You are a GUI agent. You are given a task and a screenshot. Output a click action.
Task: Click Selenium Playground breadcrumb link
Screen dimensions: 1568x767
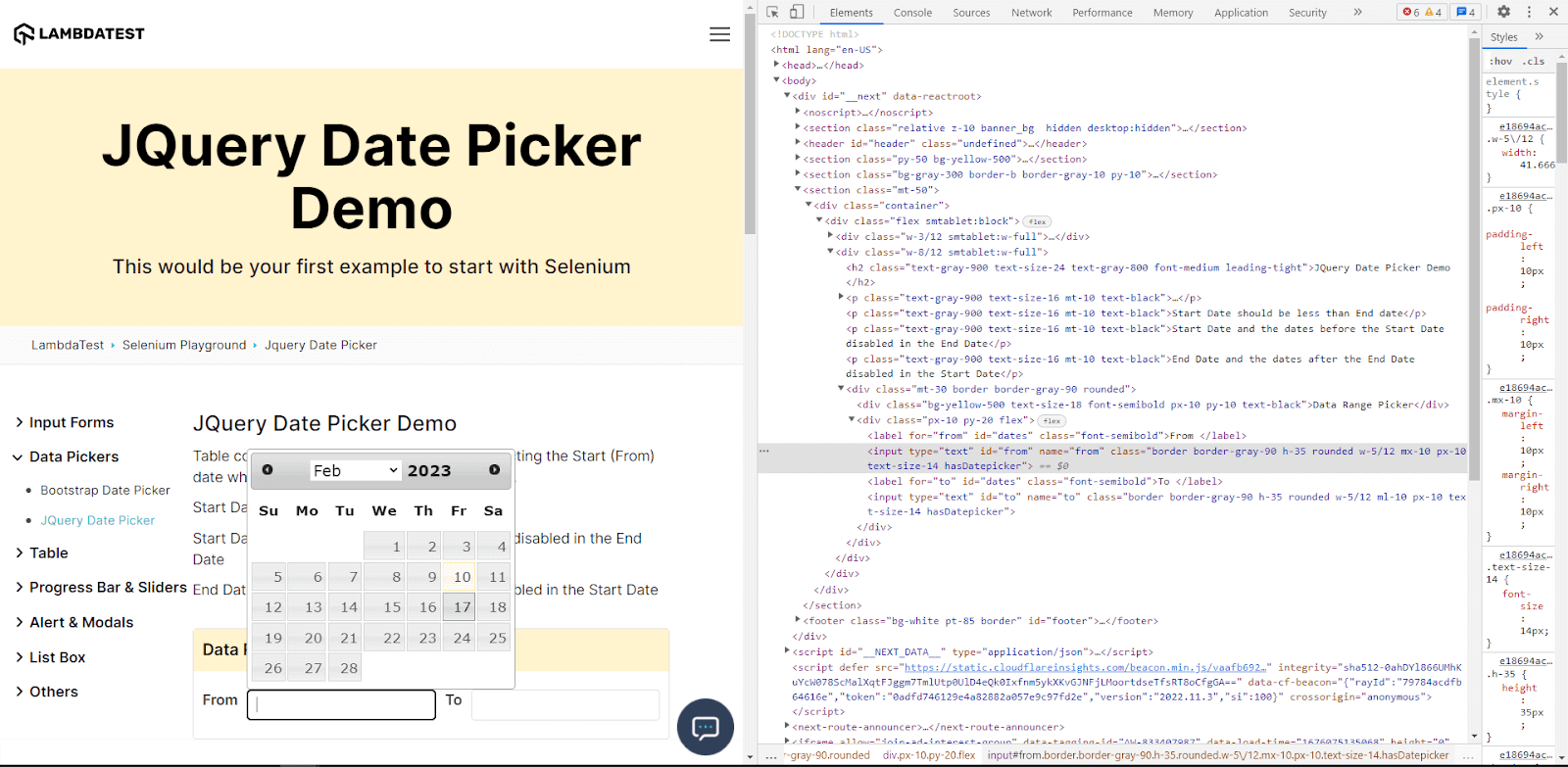(184, 345)
